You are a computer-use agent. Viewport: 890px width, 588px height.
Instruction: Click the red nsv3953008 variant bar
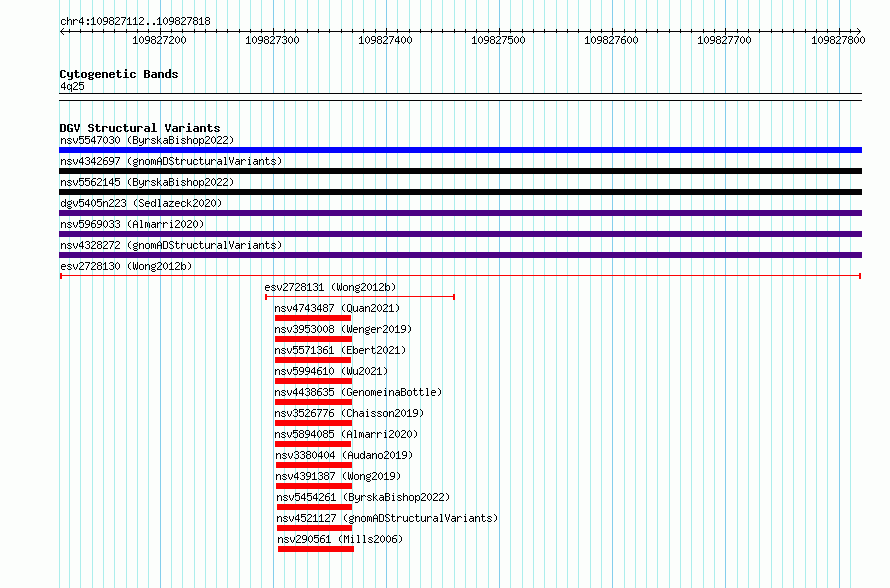313,339
